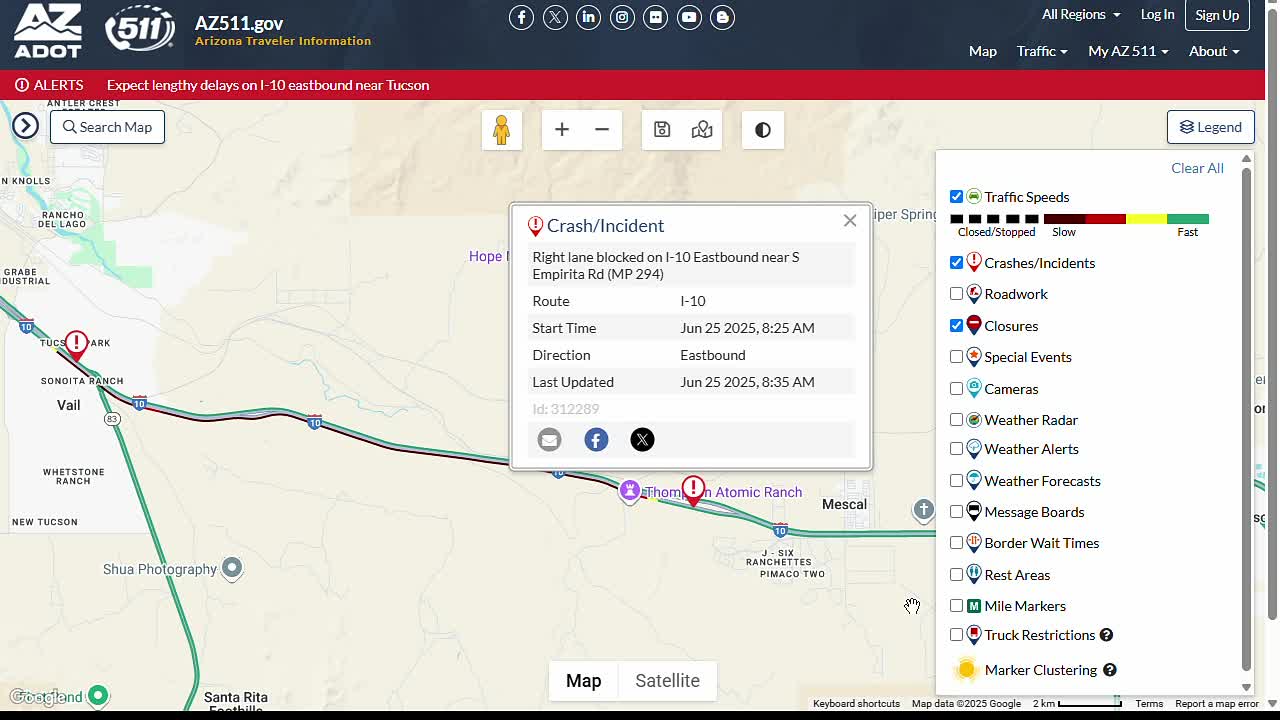
Task: Open the Map navigation menu item
Action: pyautogui.click(x=982, y=51)
